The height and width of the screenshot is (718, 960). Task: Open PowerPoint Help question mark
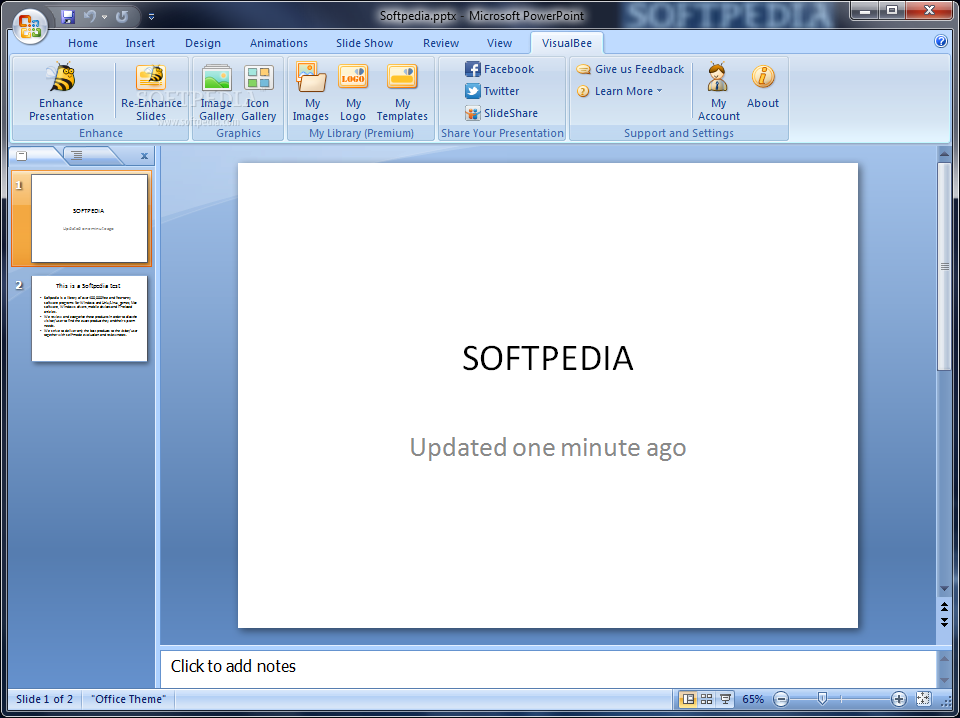(941, 41)
